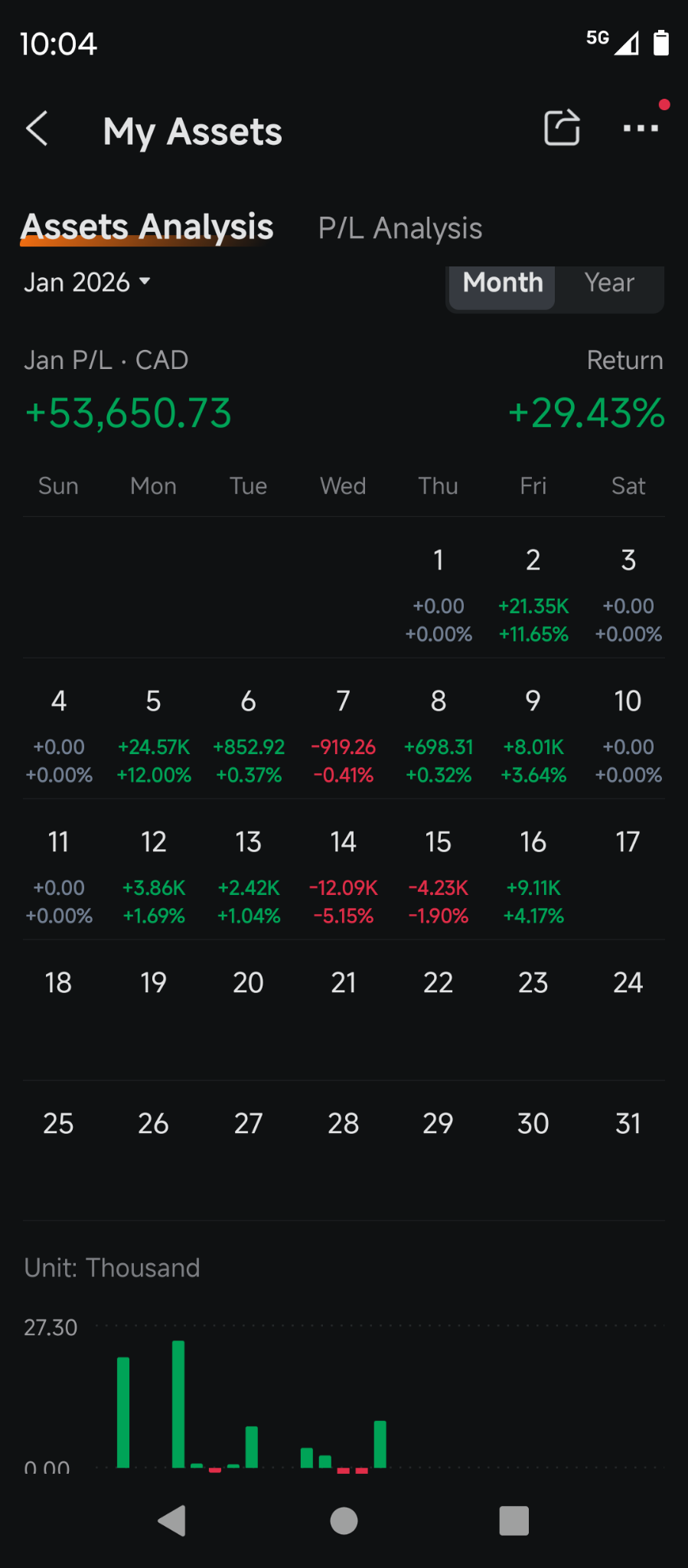
Task: Tap the share icon in header
Action: click(562, 128)
